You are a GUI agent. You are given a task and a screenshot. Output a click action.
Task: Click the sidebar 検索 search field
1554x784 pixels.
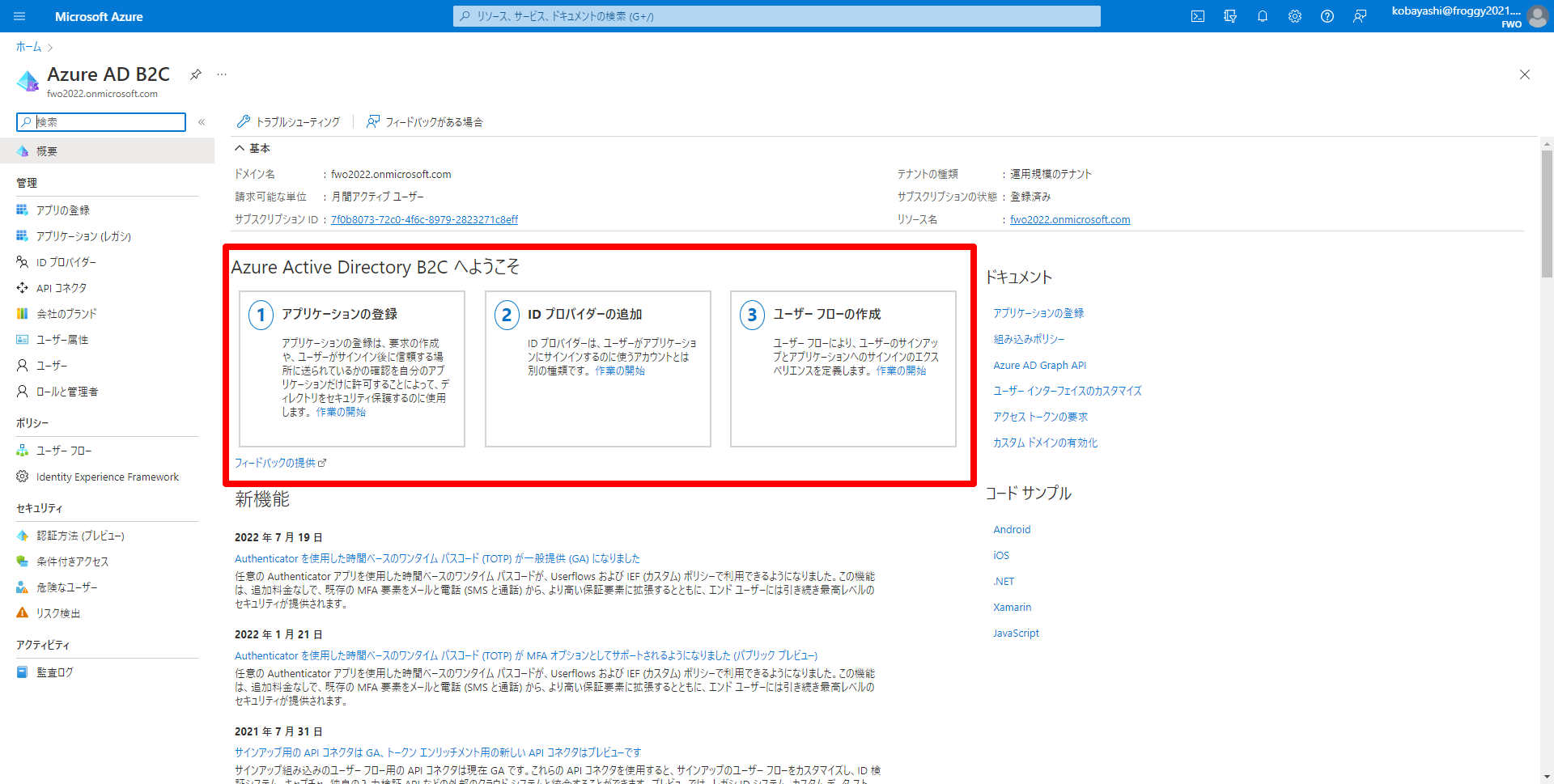click(101, 122)
